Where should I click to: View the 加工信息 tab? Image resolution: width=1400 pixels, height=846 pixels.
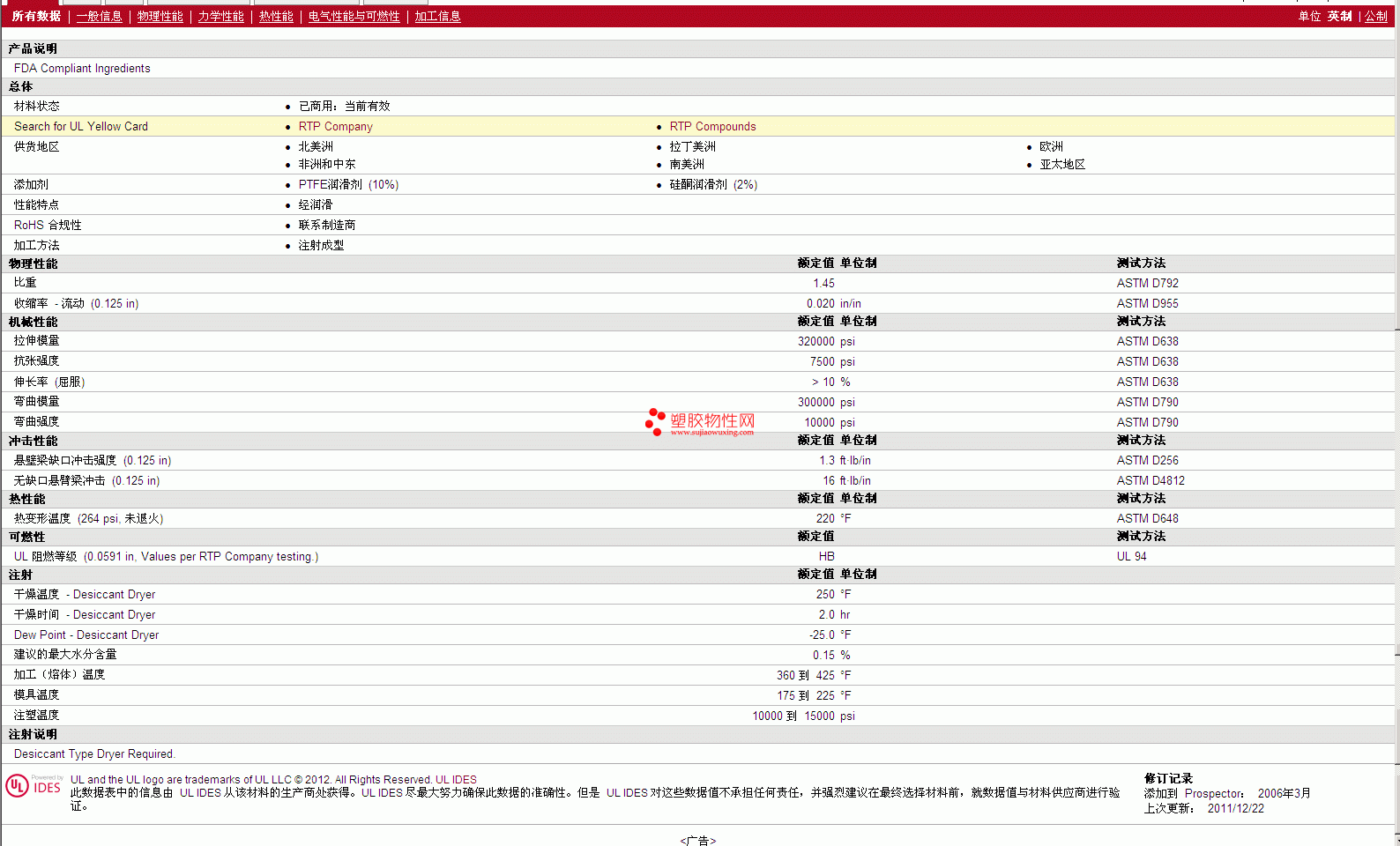437,16
